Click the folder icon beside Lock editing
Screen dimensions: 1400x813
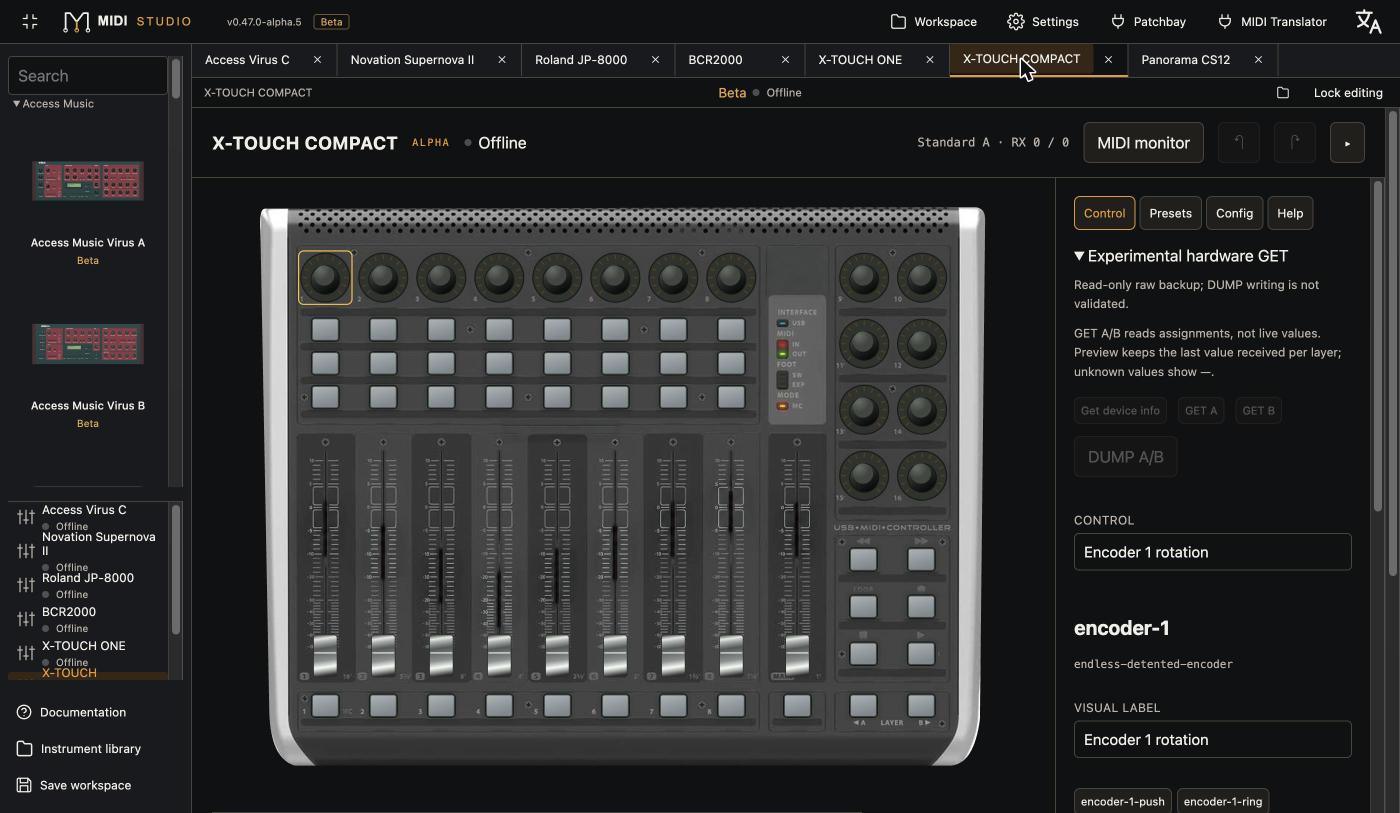pos(1283,93)
